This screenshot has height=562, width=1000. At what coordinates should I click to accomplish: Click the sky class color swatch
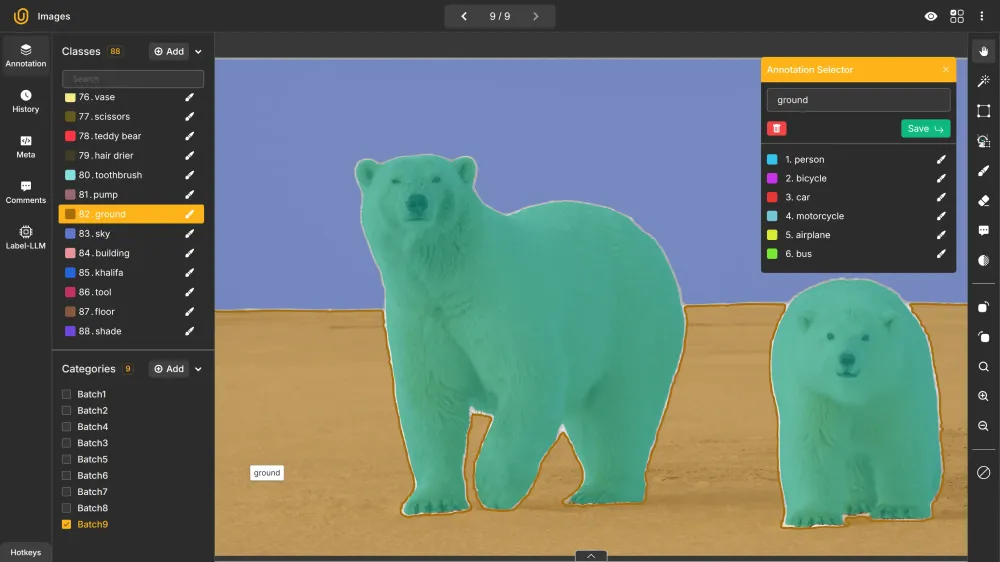(70, 234)
